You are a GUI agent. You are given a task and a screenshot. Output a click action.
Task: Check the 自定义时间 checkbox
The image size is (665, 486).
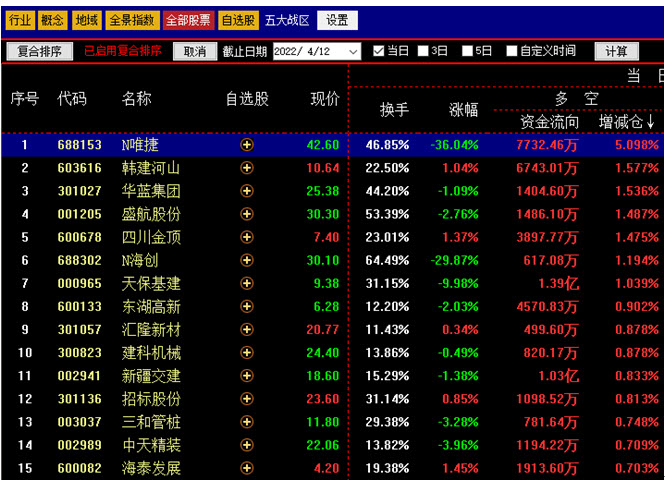[x=512, y=51]
